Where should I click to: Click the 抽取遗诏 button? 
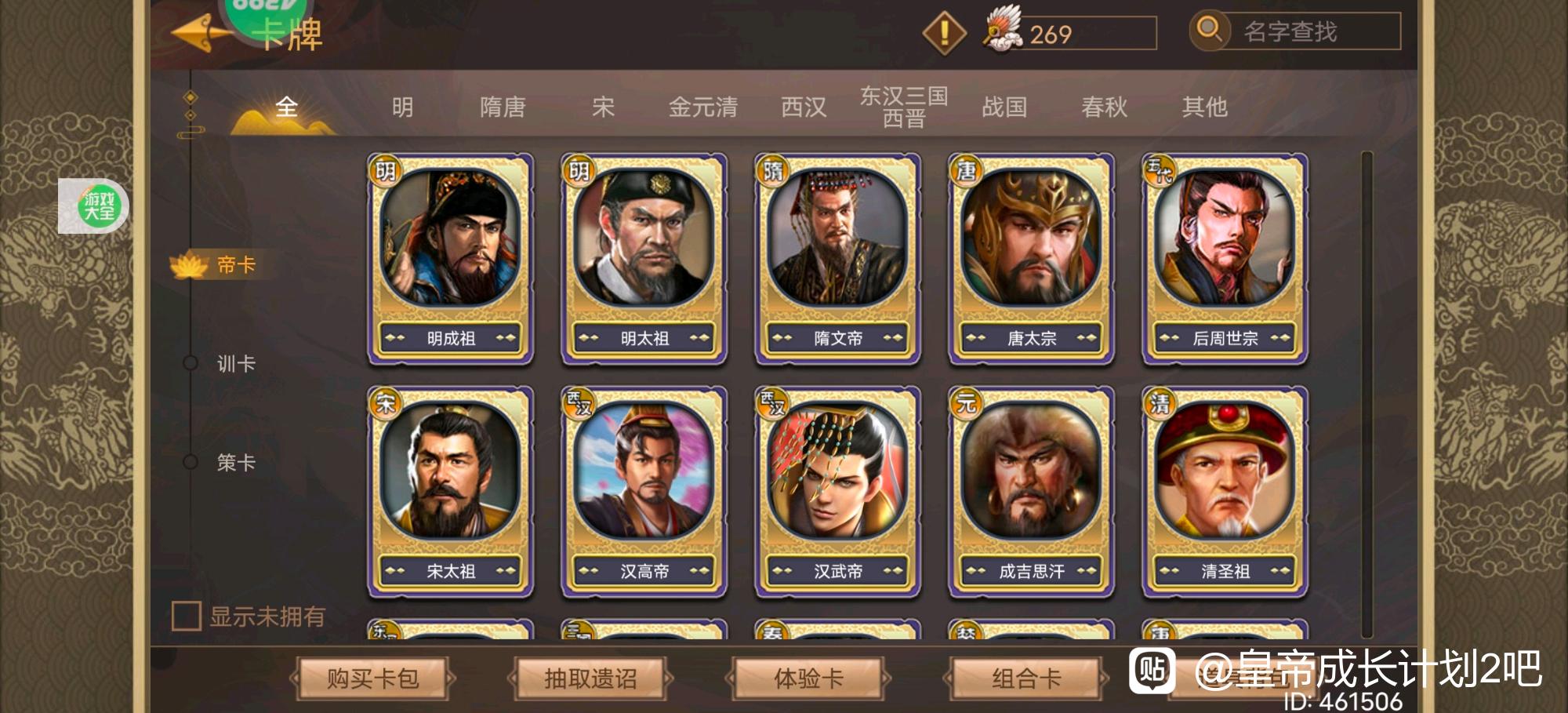(x=590, y=678)
